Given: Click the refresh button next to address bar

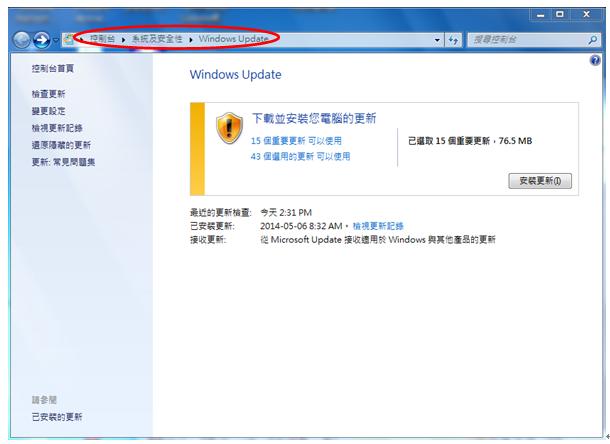Looking at the screenshot, I should point(453,40).
